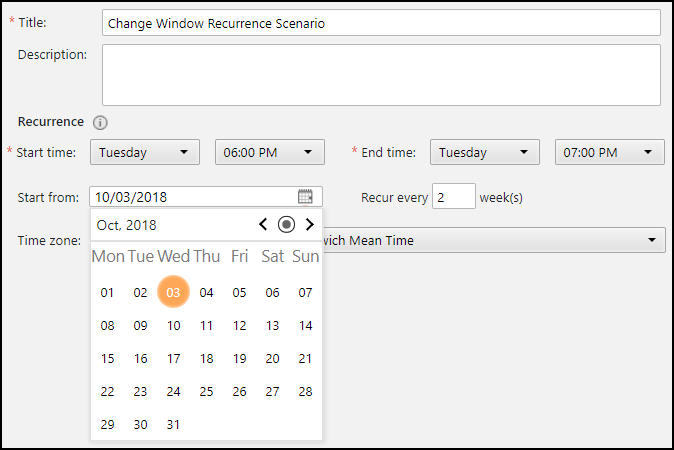The width and height of the screenshot is (674, 450).
Task: Click into the Description text area
Action: [x=381, y=75]
